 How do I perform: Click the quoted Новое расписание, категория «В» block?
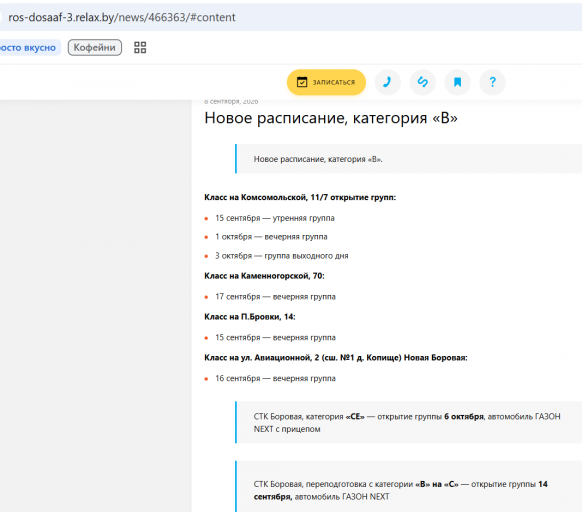pos(408,159)
